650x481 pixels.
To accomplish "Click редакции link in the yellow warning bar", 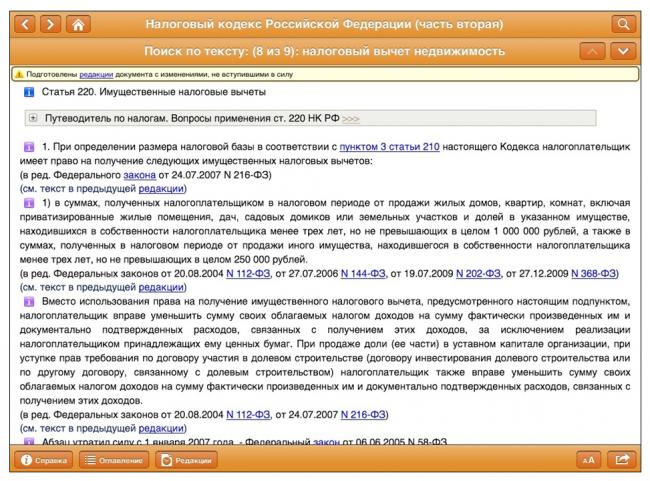I will click(96, 74).
